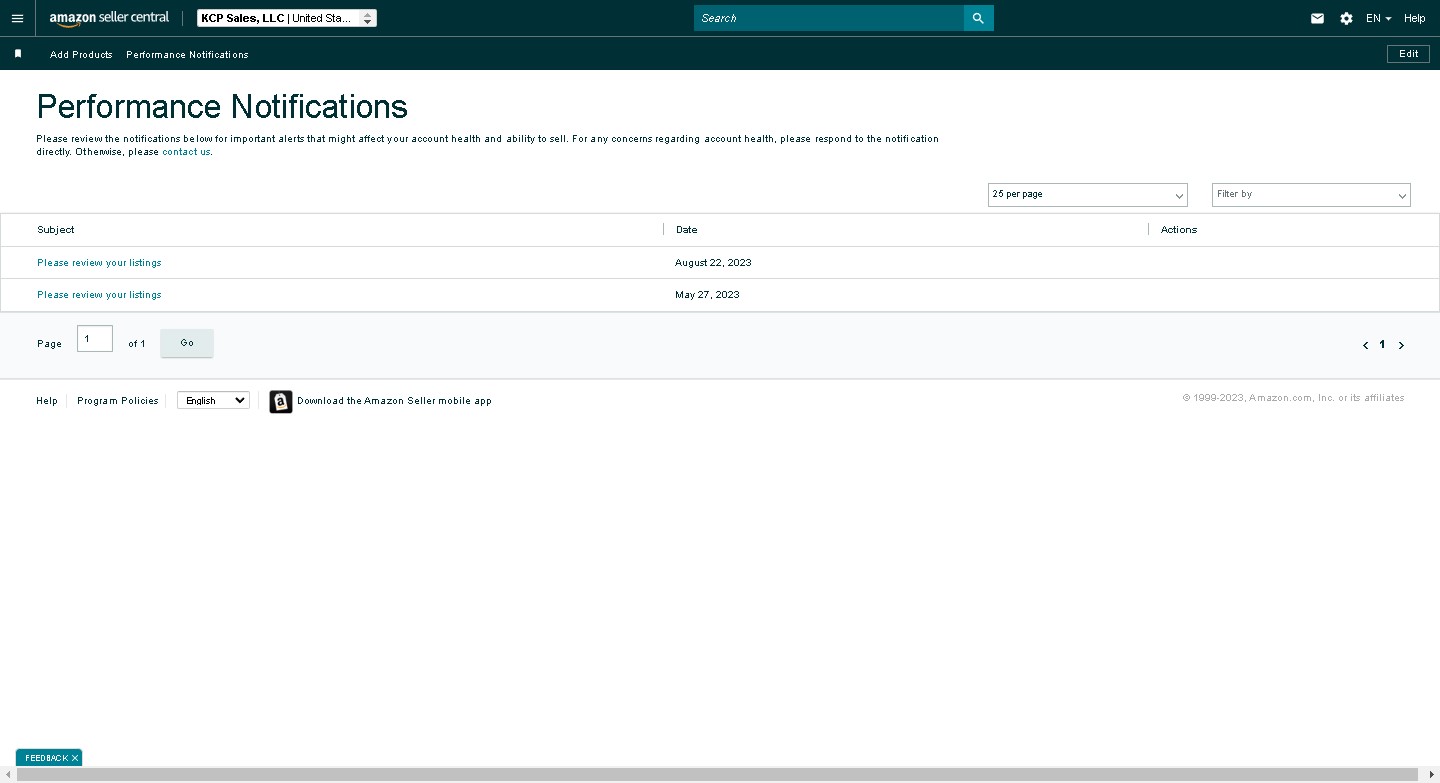The image size is (1440, 783).
Task: Click Help in the top bar
Action: point(1414,18)
